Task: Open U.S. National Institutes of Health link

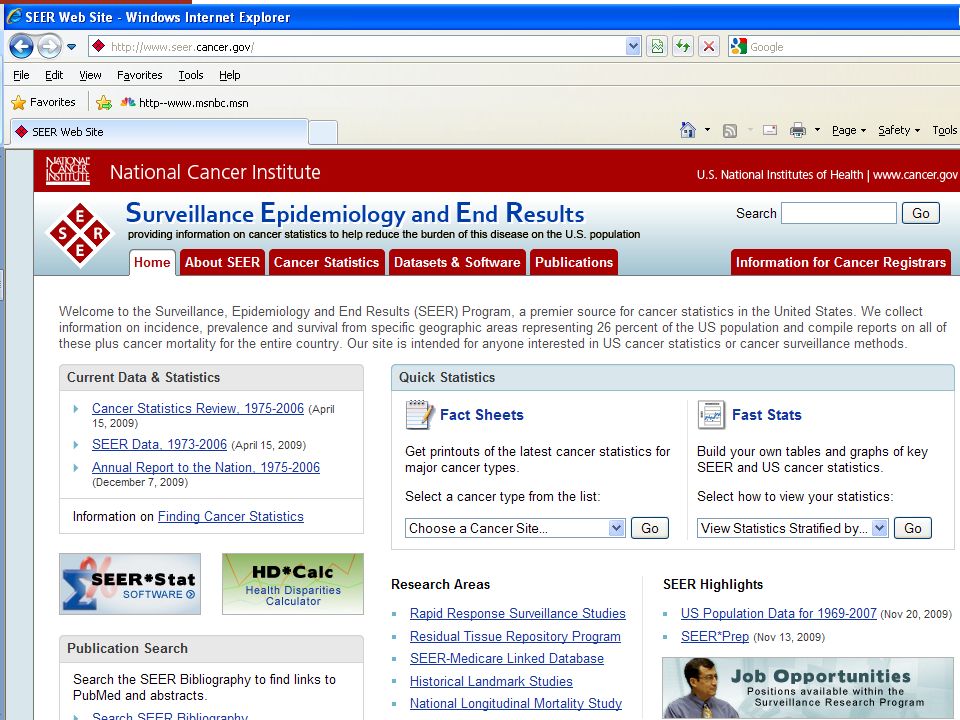Action: pos(780,175)
